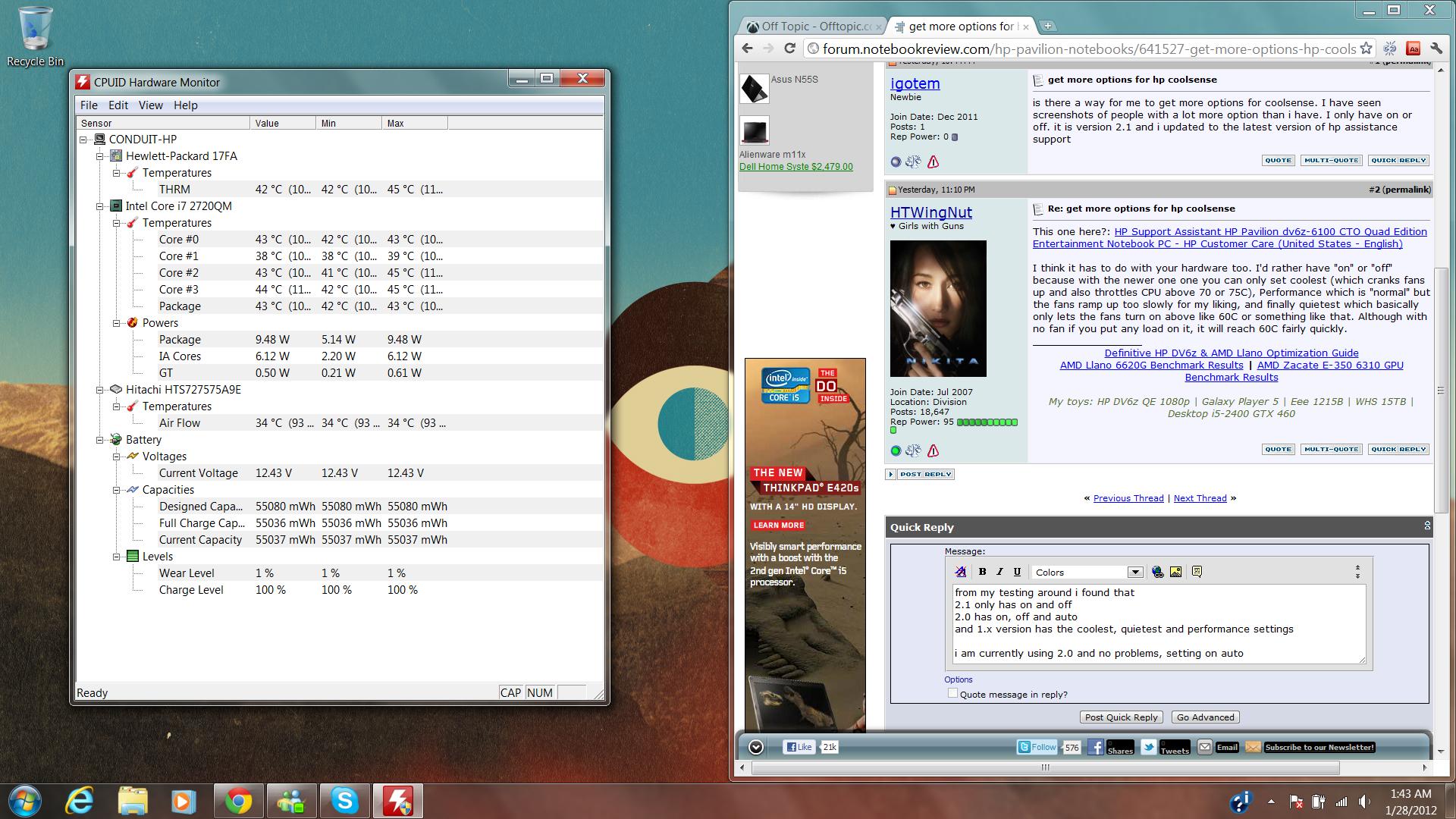Click the HTWingNut Nikita avatar image
This screenshot has height=819, width=1456.
tap(938, 309)
